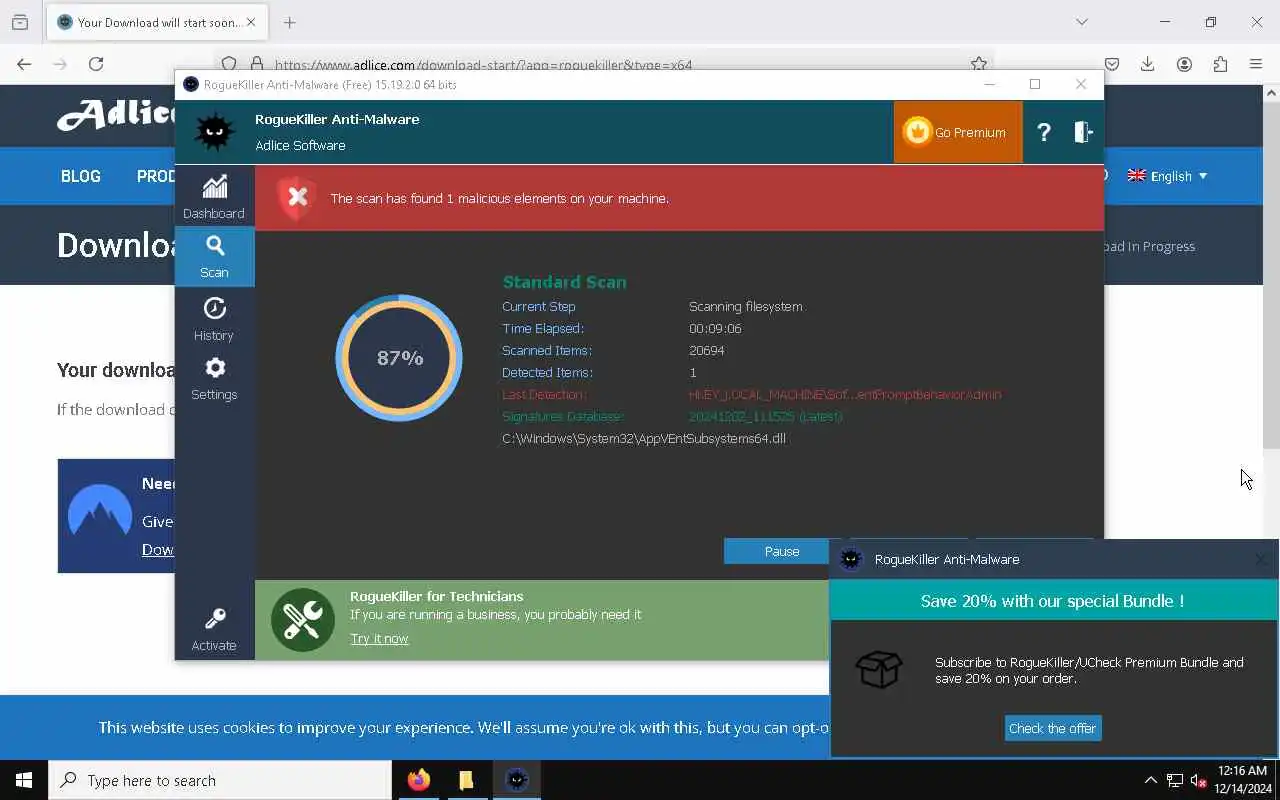Click the AppVEntSubsystems64.dll file path
This screenshot has height=800, width=1280.
pos(644,438)
